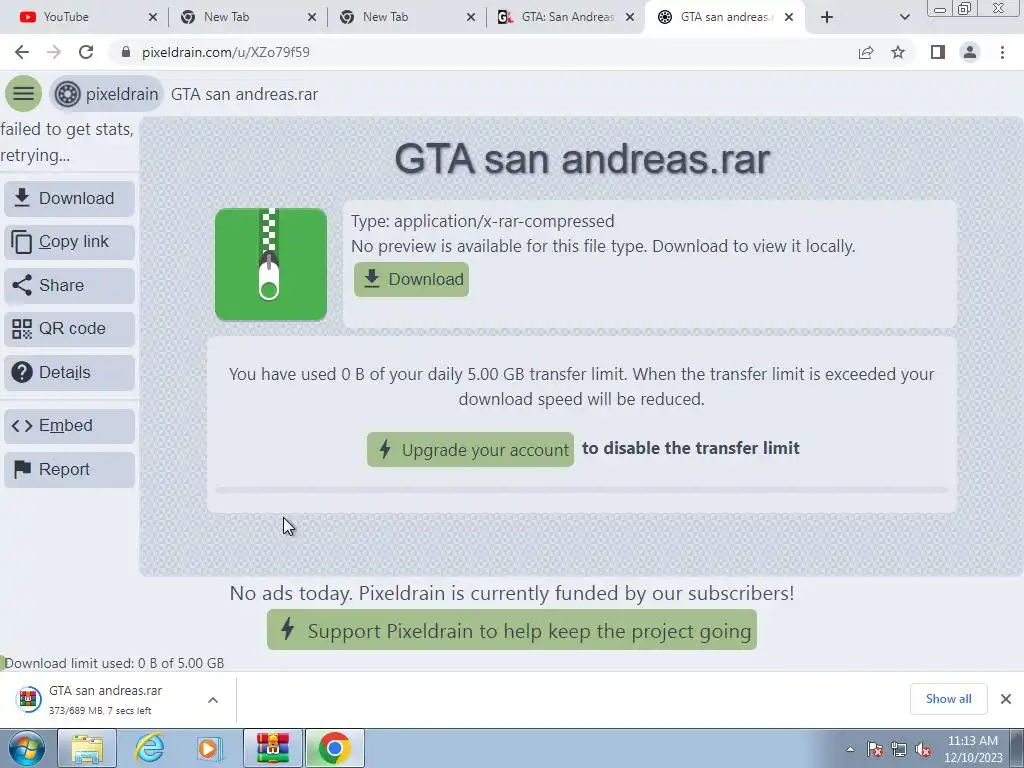View site information lock icon
Screen dimensions: 1024x768
point(126,52)
